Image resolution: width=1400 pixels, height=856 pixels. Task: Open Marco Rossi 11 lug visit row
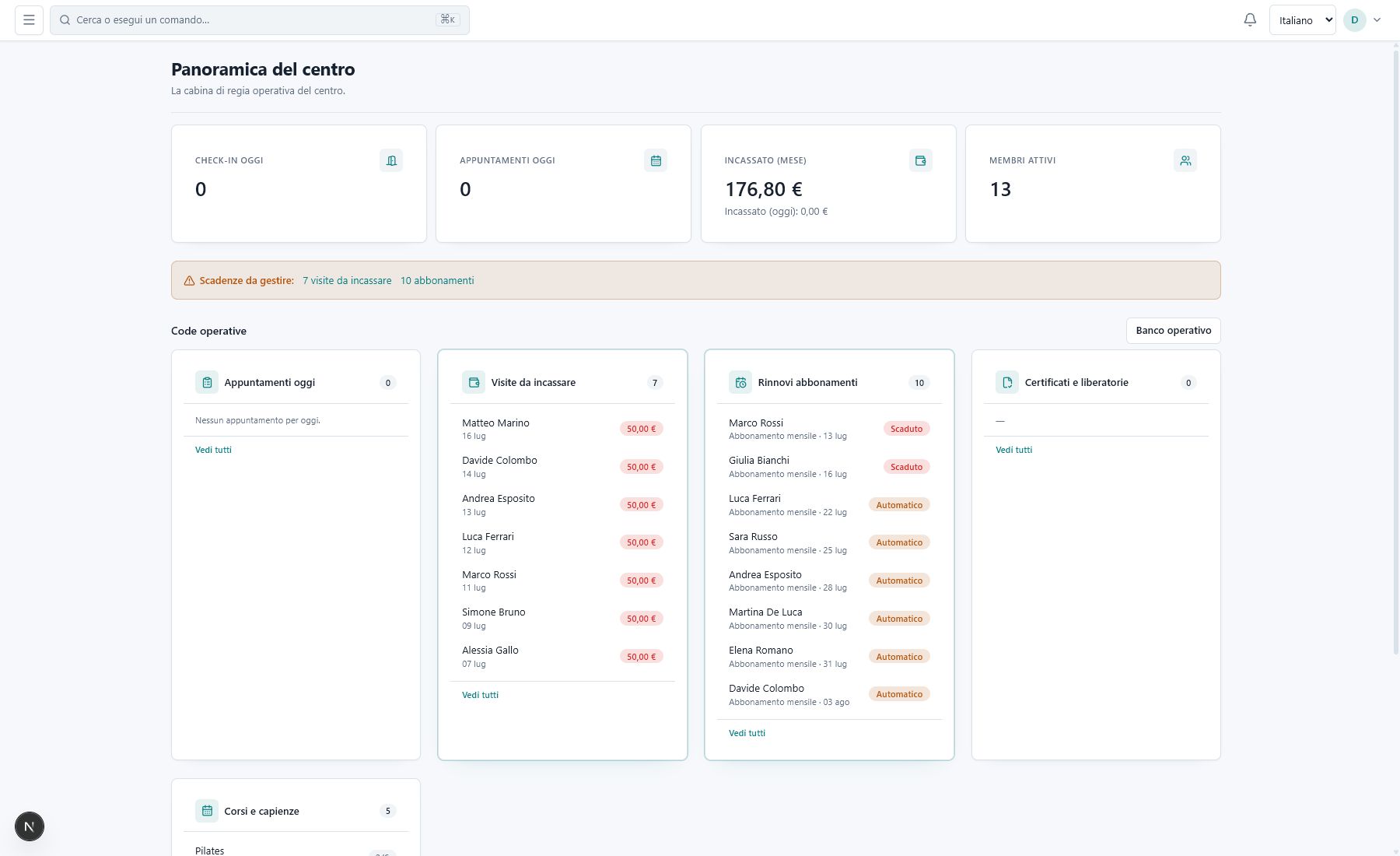click(562, 581)
